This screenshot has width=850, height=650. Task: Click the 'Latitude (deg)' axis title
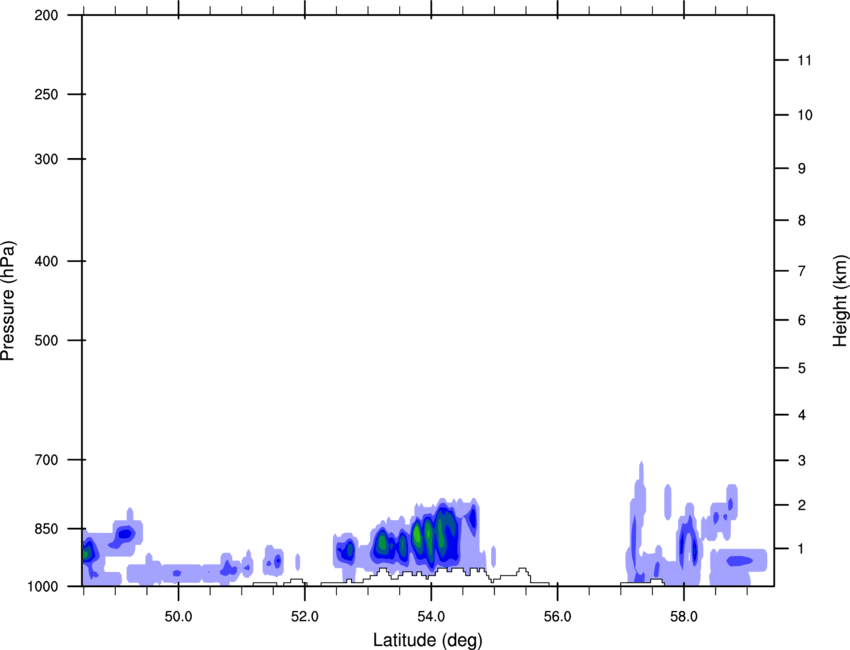[427, 640]
